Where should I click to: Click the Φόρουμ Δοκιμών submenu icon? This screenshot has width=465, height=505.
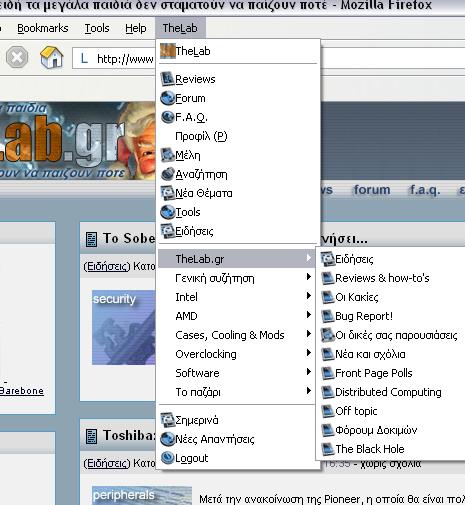[328, 430]
